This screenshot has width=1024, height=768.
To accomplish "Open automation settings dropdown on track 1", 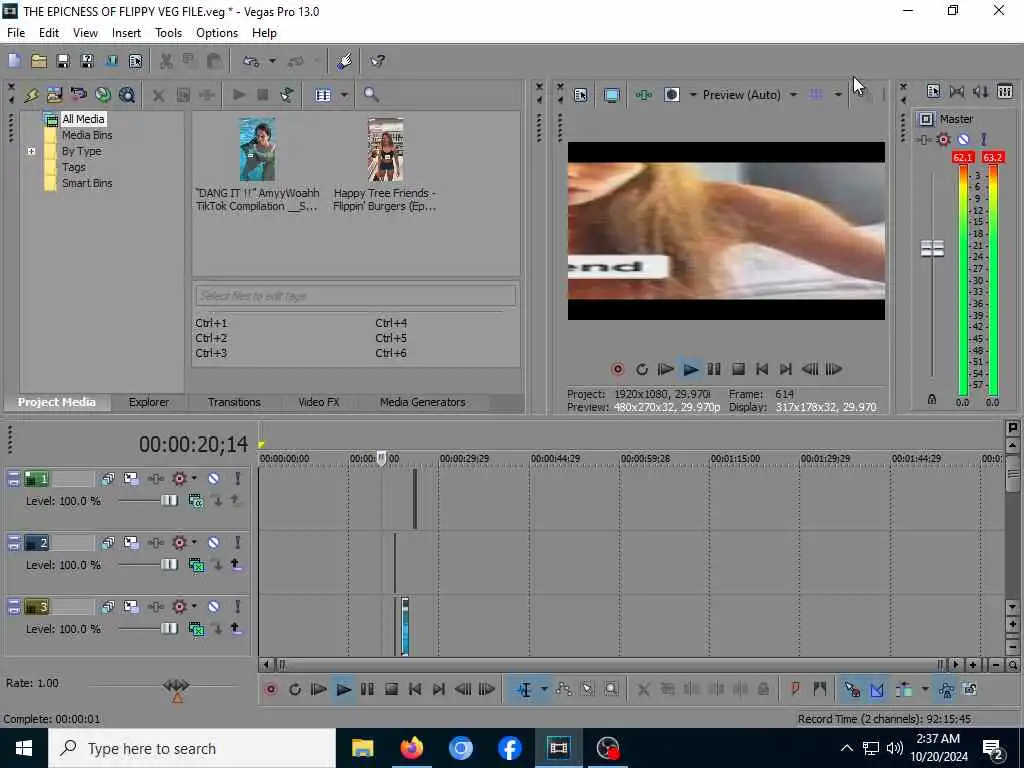I will click(x=194, y=479).
